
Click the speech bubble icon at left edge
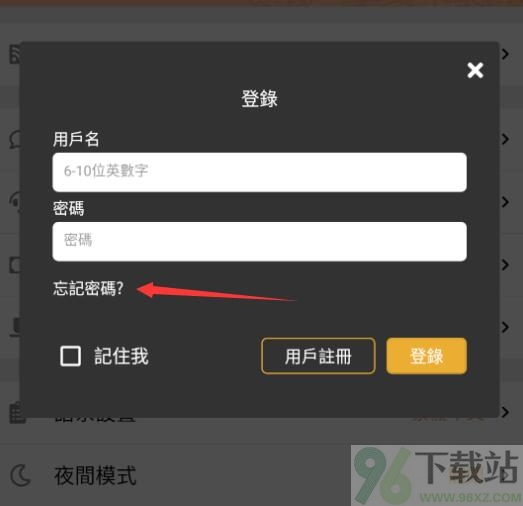click(x=15, y=139)
